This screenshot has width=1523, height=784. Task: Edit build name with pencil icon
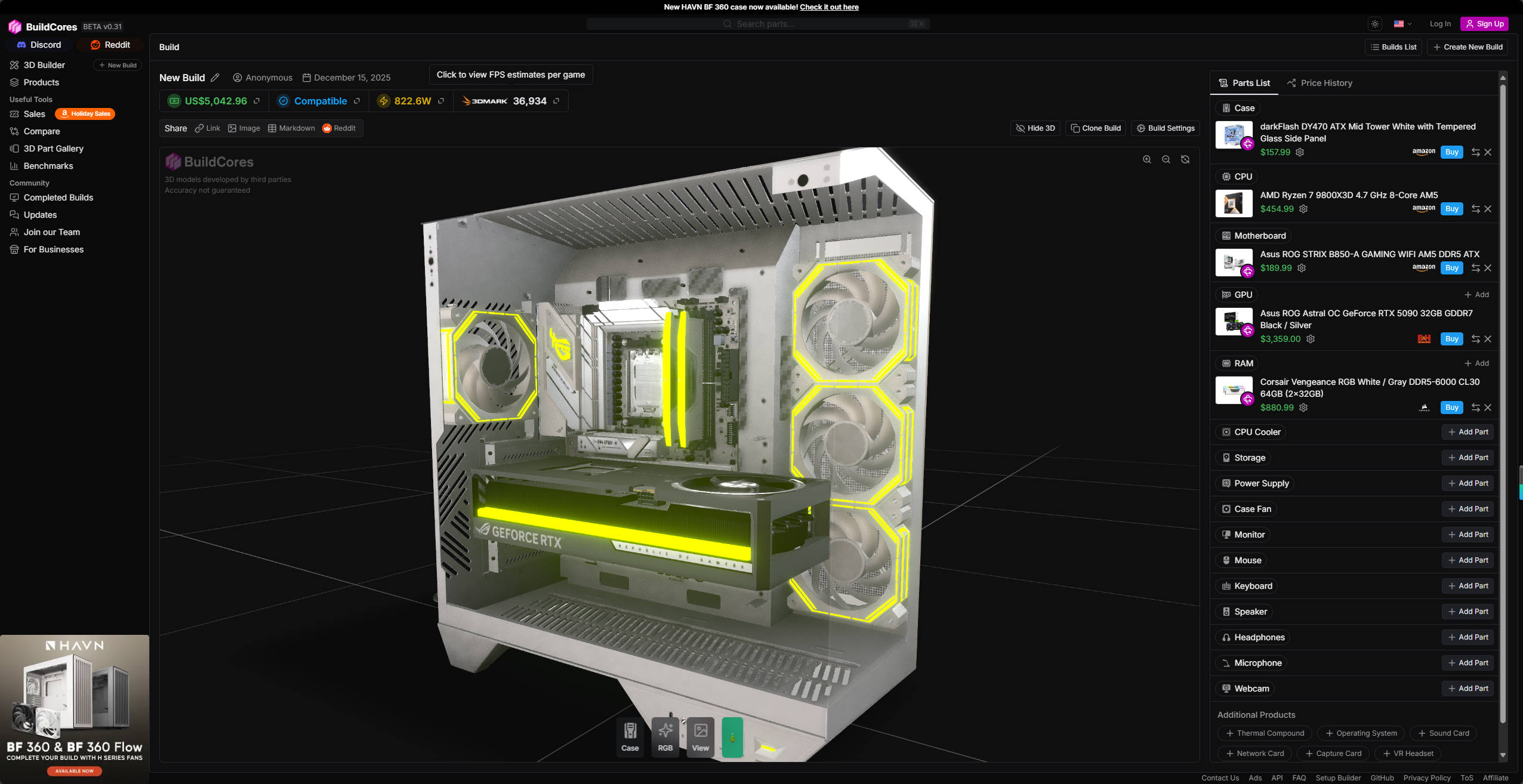pyautogui.click(x=215, y=78)
